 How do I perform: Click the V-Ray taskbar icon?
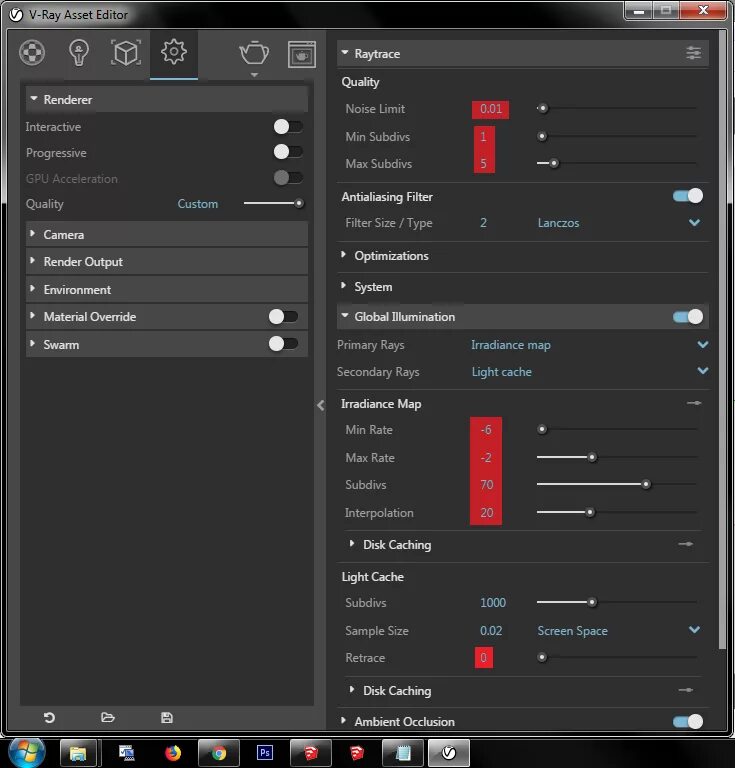449,753
